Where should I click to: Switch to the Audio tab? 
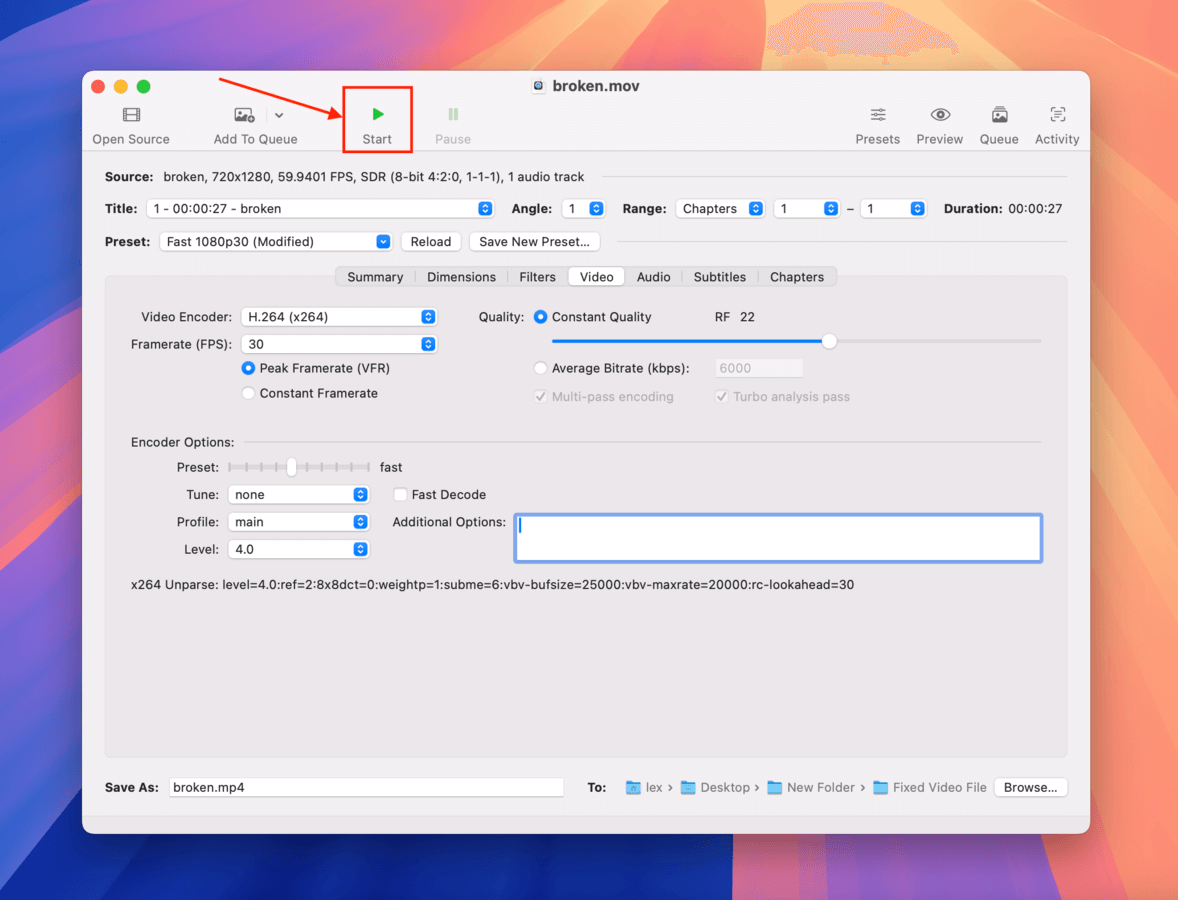654,277
